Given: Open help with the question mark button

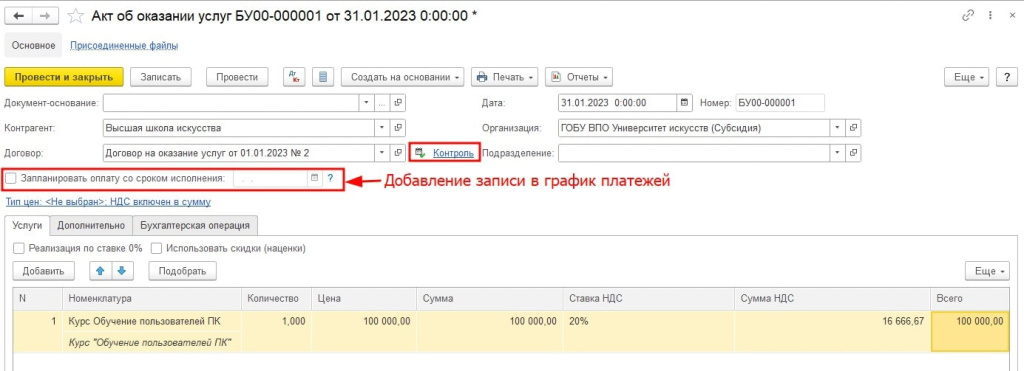Looking at the screenshot, I should (1006, 77).
